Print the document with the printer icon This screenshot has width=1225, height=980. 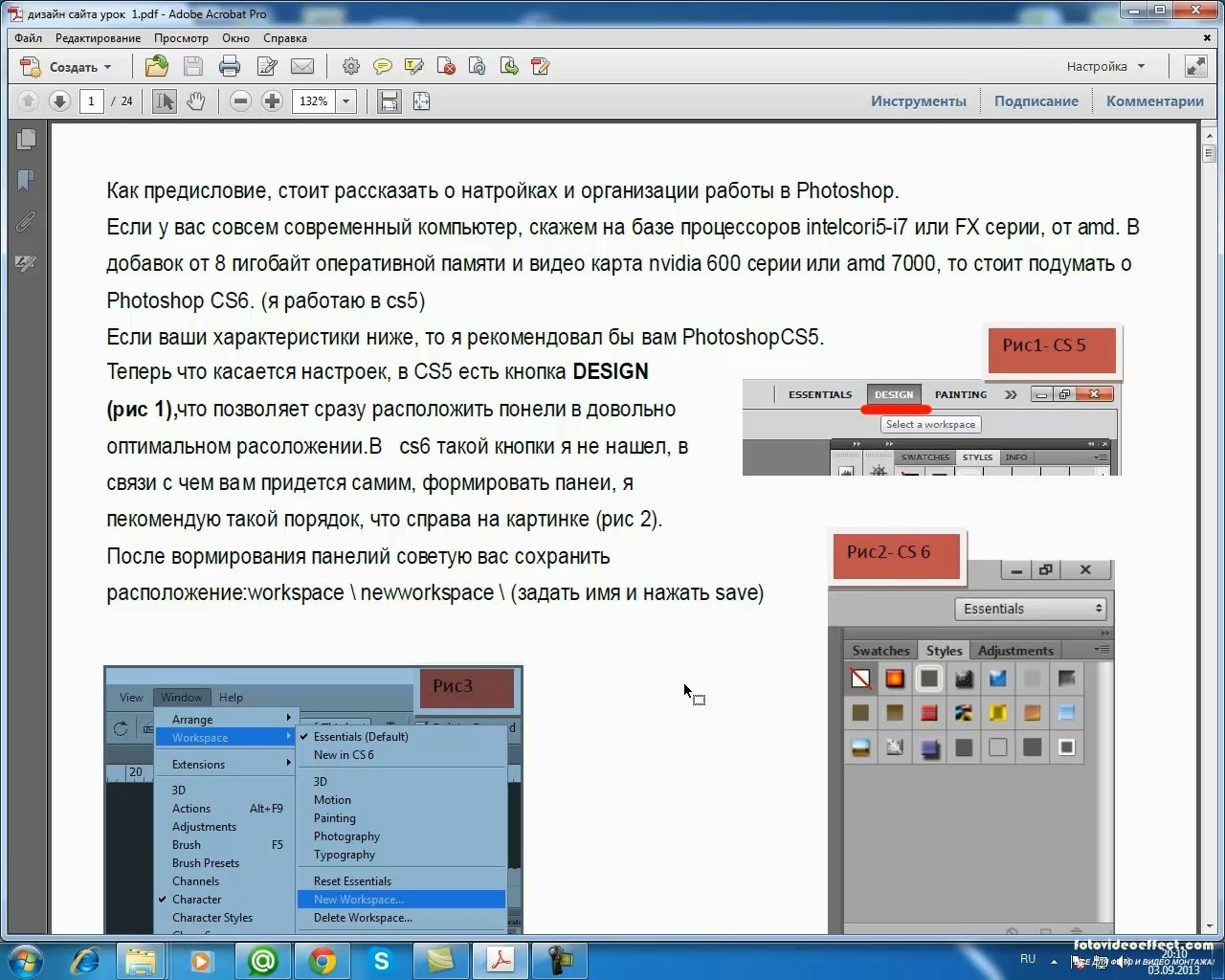coord(230,66)
